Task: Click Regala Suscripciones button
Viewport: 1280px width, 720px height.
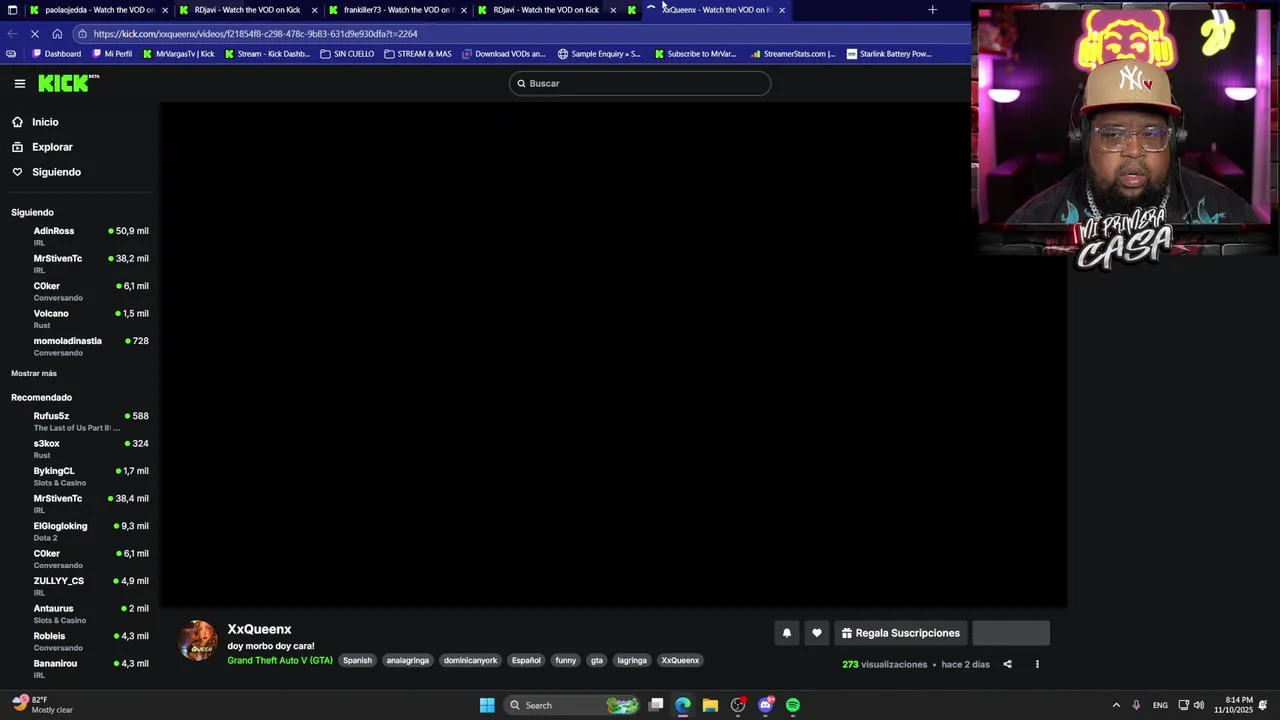Action: click(901, 633)
